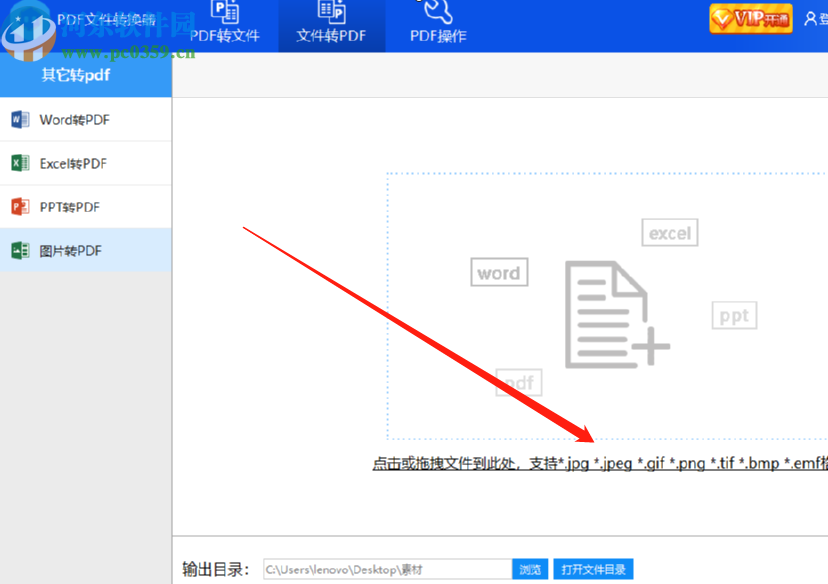Click the word format watermark label
The width and height of the screenshot is (828, 584).
[x=498, y=272]
